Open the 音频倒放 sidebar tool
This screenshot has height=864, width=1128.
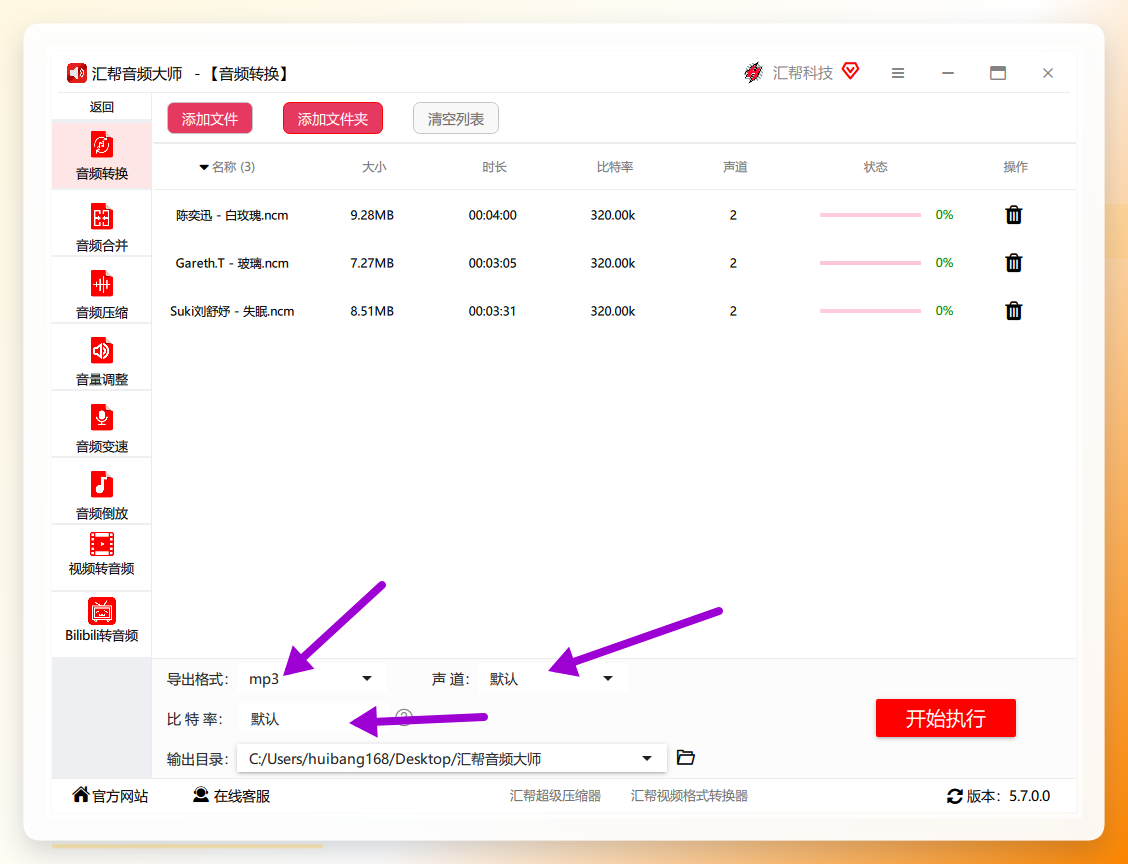[101, 495]
